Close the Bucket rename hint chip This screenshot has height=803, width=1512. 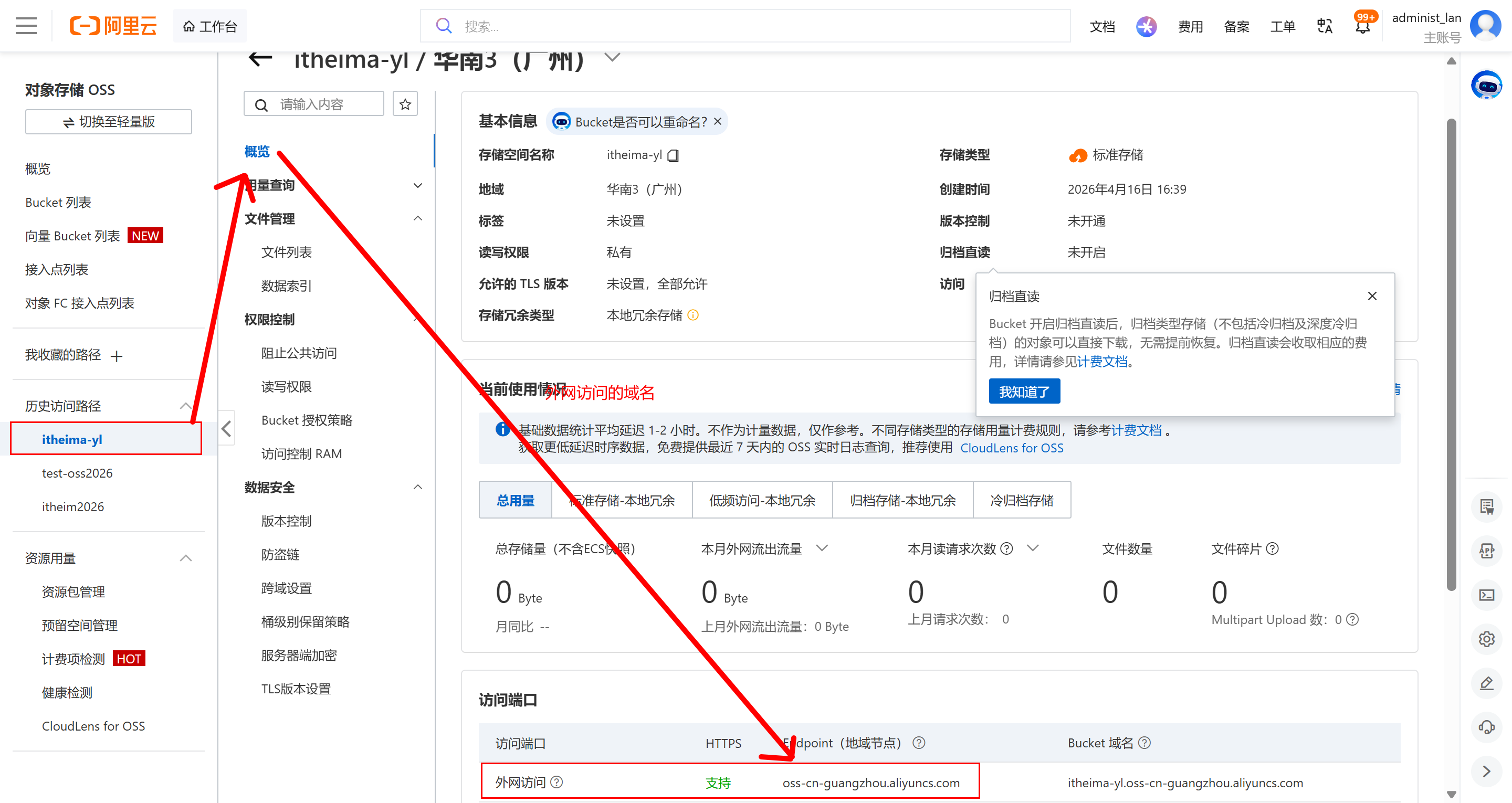(717, 122)
